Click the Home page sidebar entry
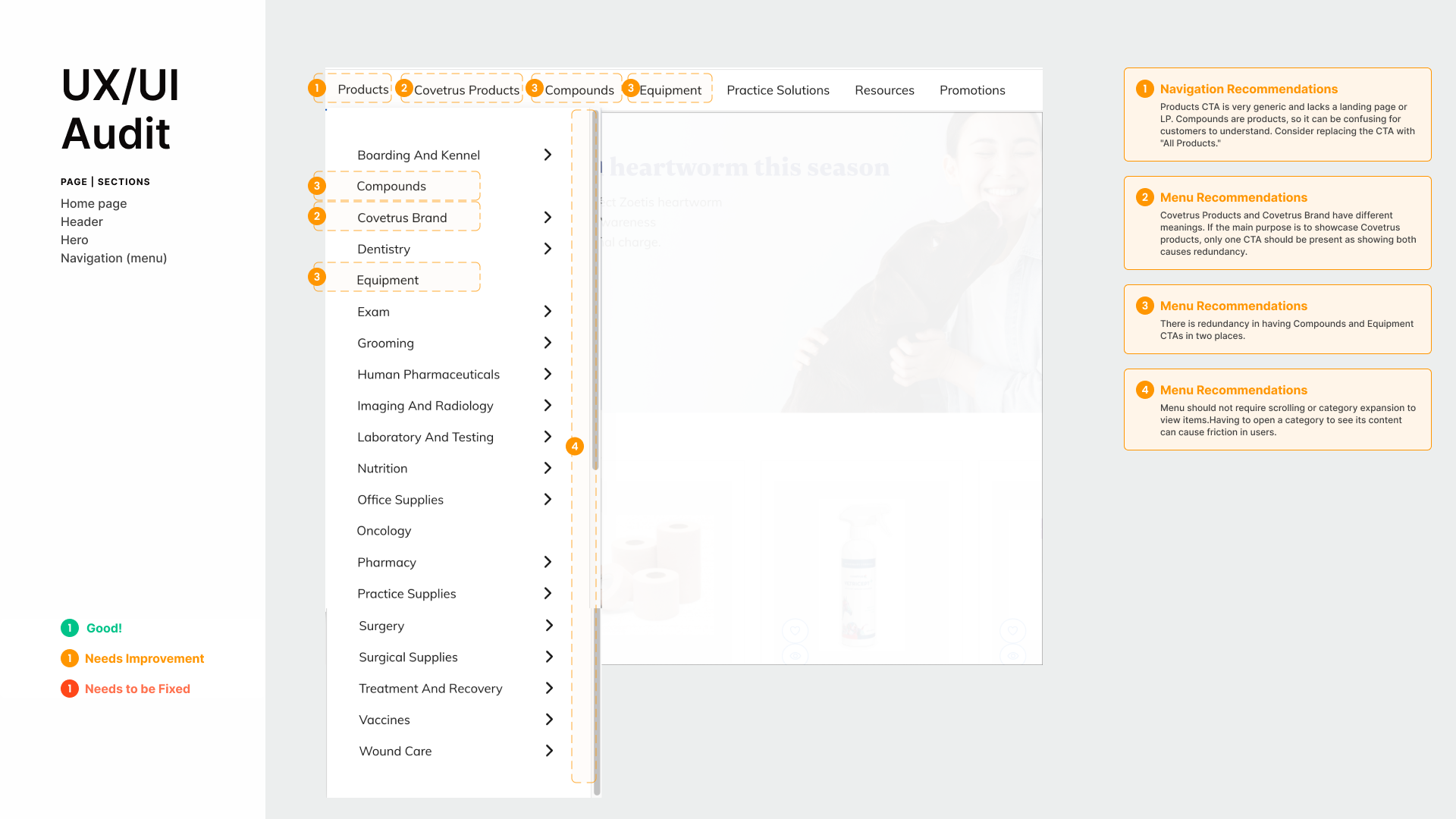 pos(93,203)
